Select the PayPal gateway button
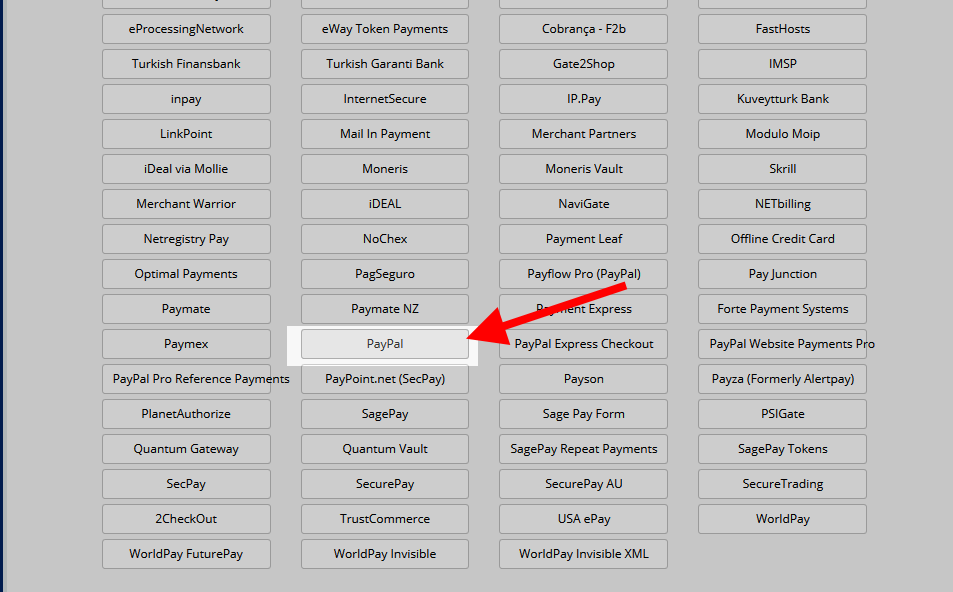The width and height of the screenshot is (953, 592). pyautogui.click(x=385, y=344)
